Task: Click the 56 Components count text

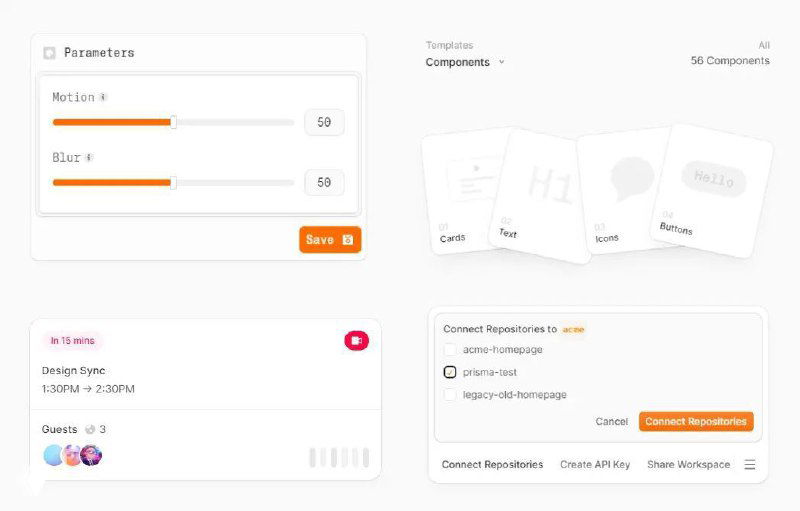Action: (730, 61)
